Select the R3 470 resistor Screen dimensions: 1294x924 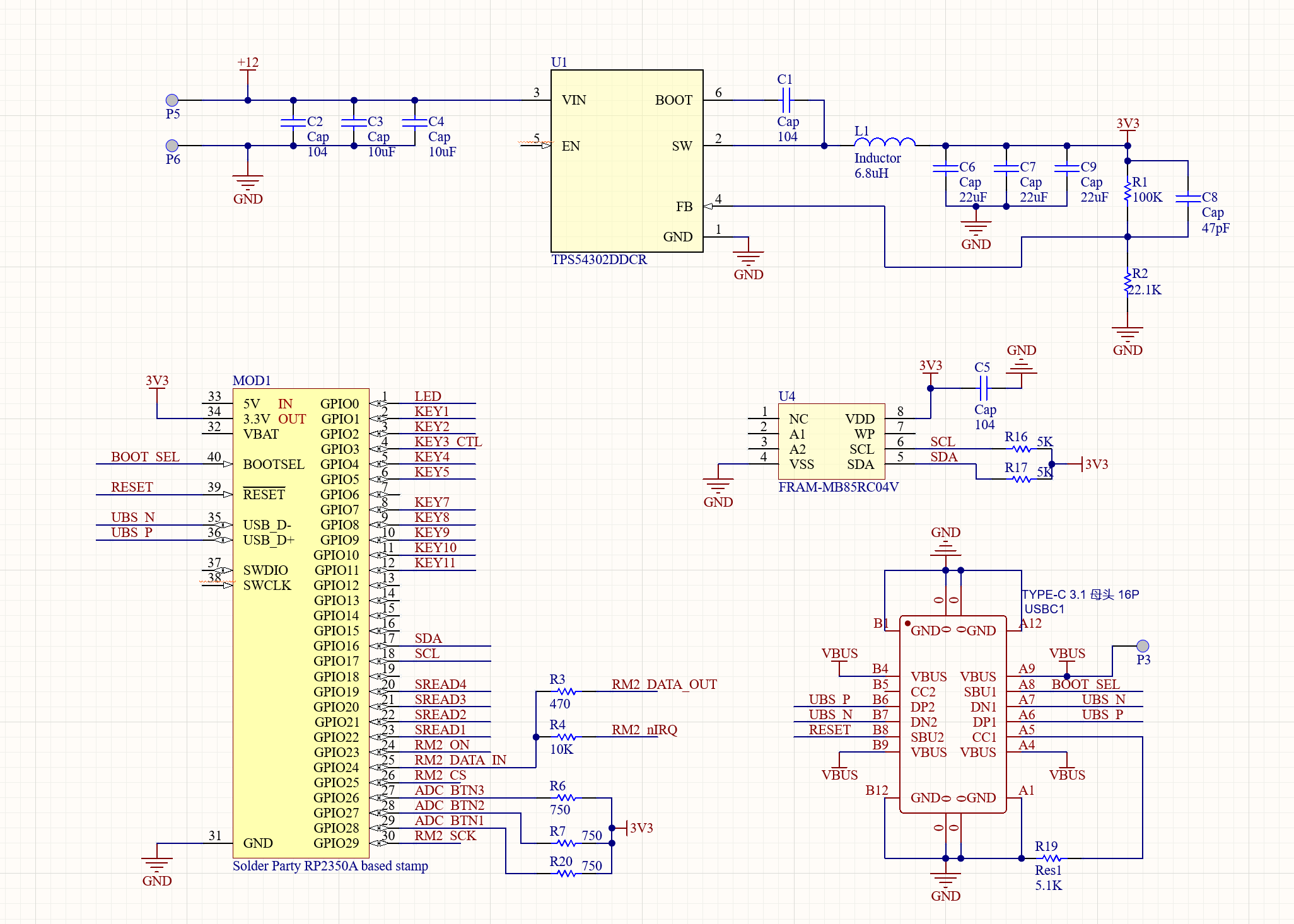coord(566,691)
